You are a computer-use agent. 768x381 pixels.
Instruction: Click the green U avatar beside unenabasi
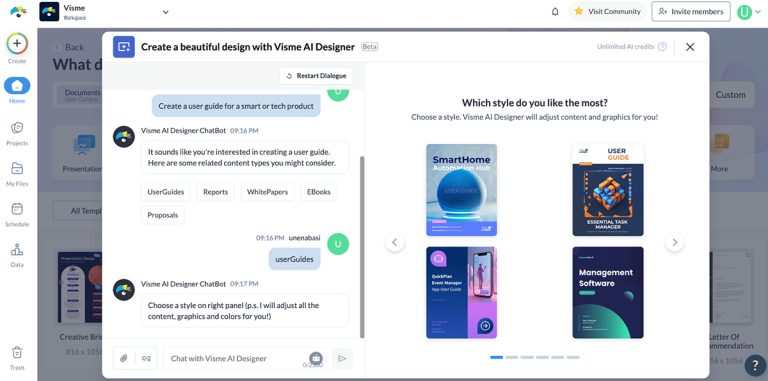pyautogui.click(x=338, y=244)
